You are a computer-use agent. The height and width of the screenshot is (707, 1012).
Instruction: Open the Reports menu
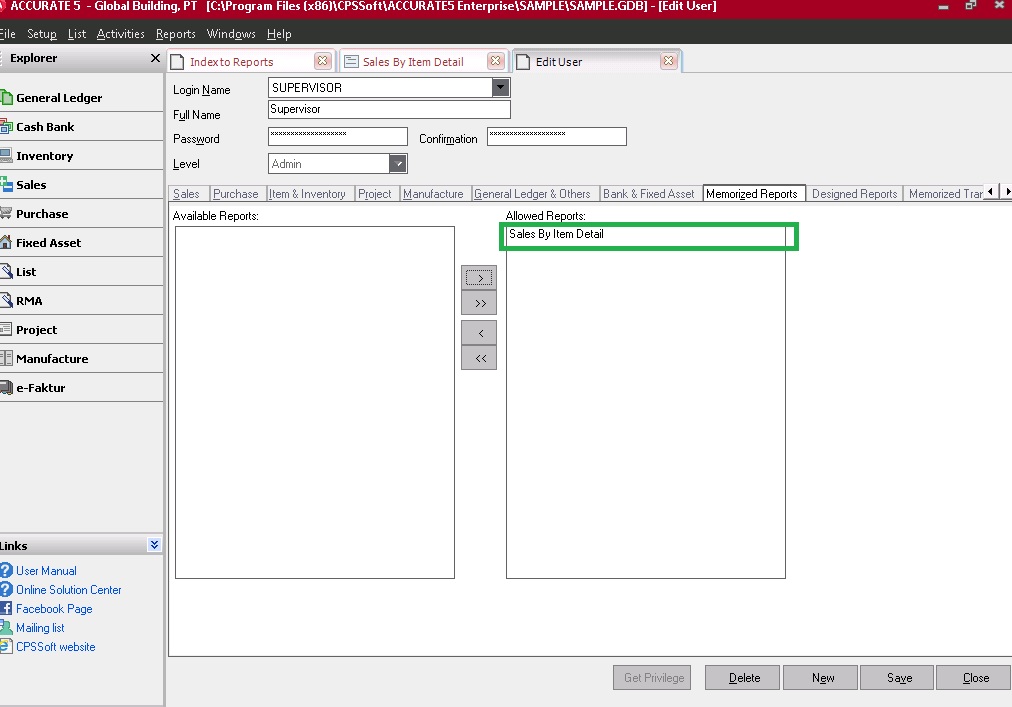tap(176, 34)
